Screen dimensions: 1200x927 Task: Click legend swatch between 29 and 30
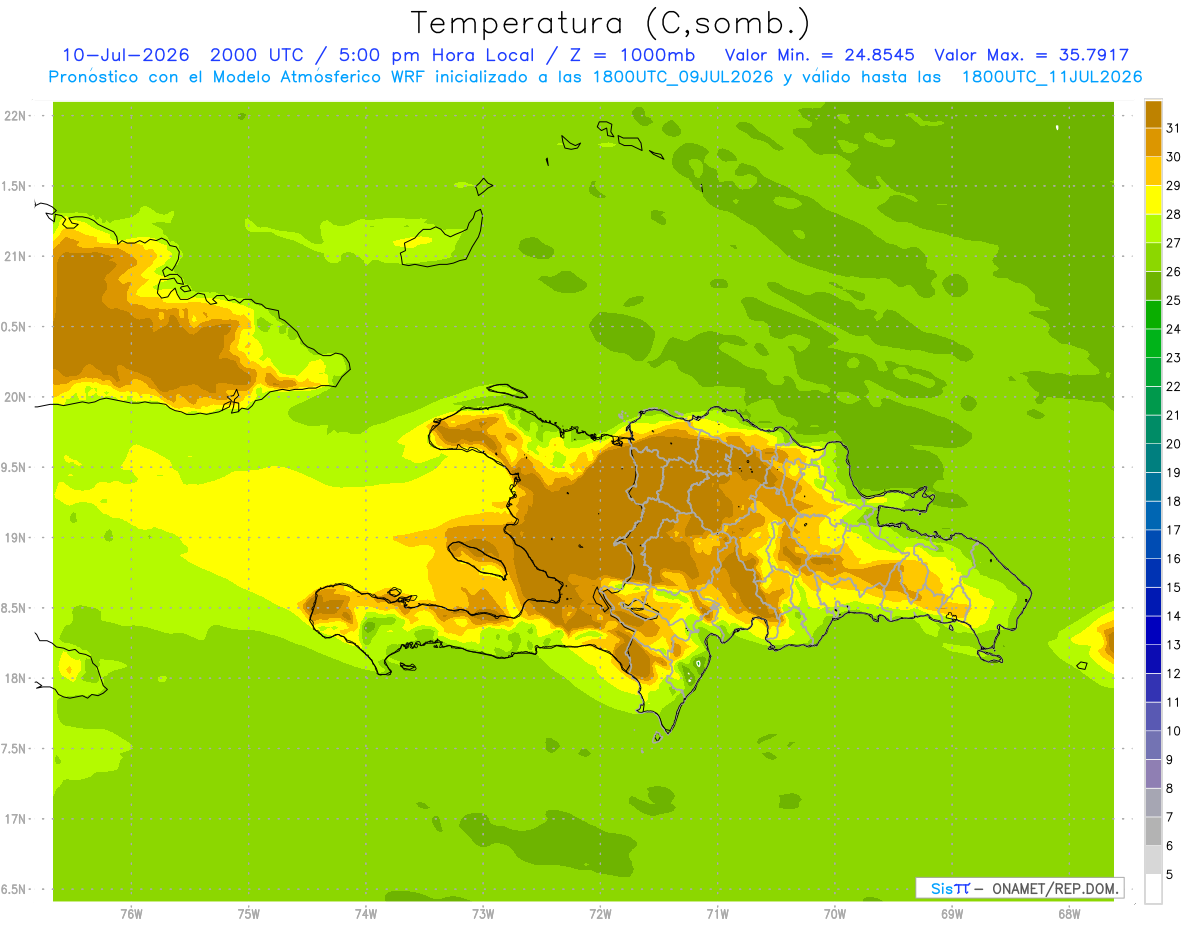coord(1153,171)
